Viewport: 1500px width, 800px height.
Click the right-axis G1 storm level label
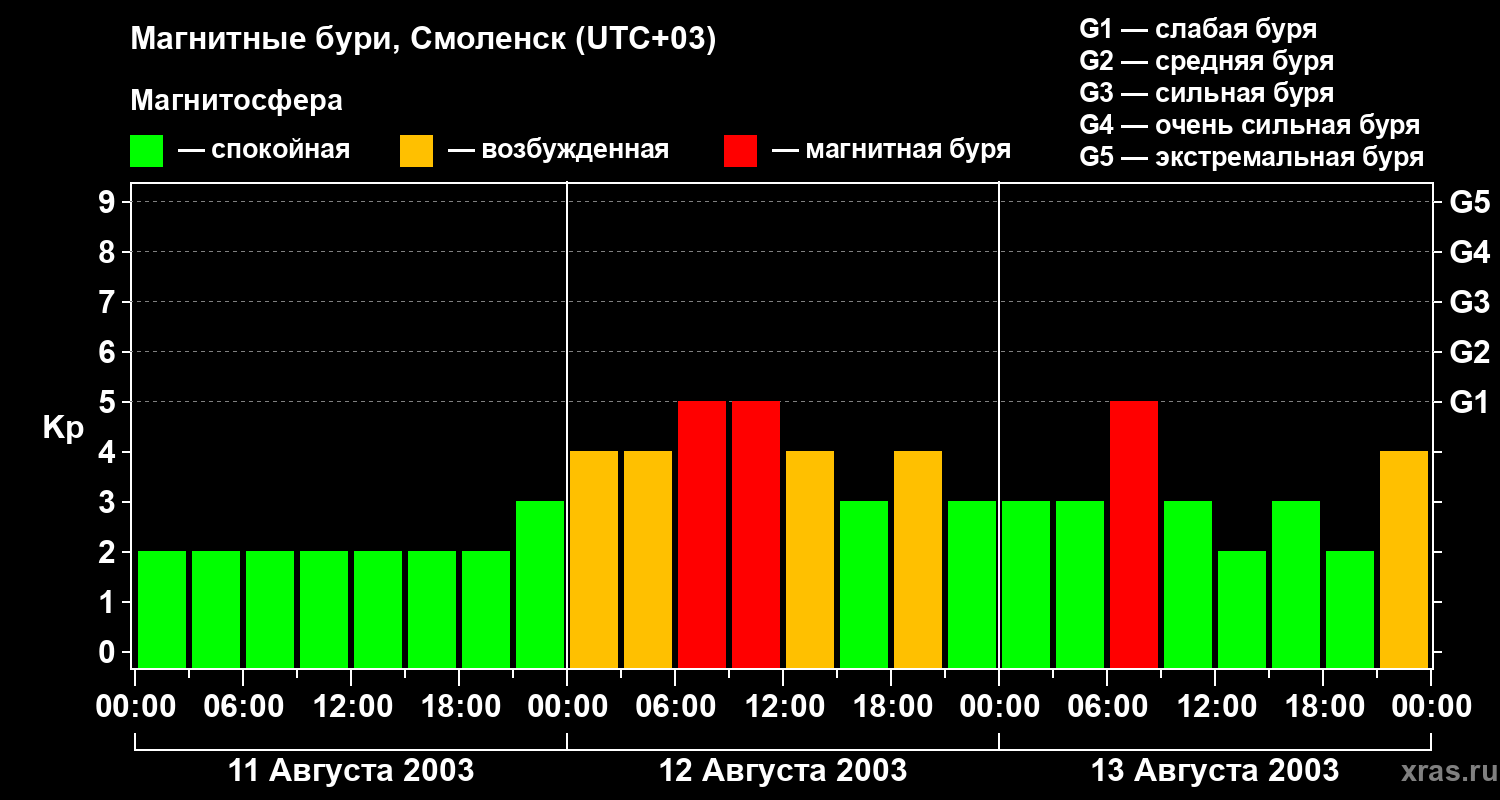[x=1470, y=402]
